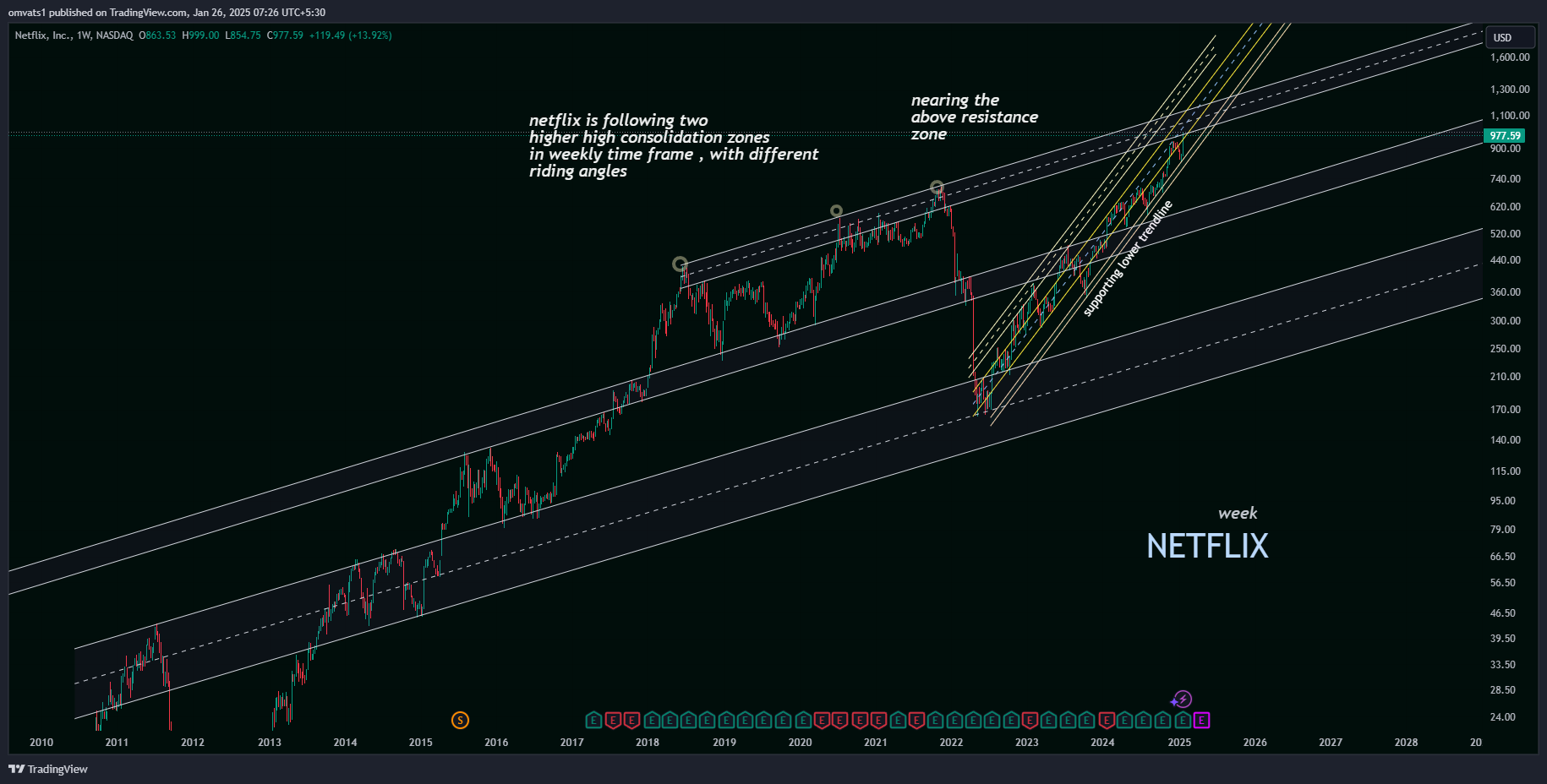Click the green earnings marker above 2025 label

(1183, 720)
